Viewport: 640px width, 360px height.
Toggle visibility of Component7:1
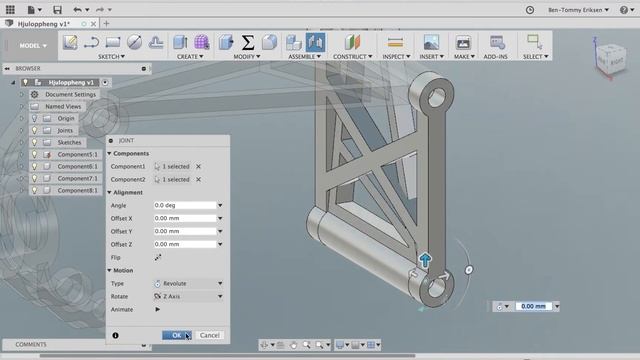click(35, 178)
